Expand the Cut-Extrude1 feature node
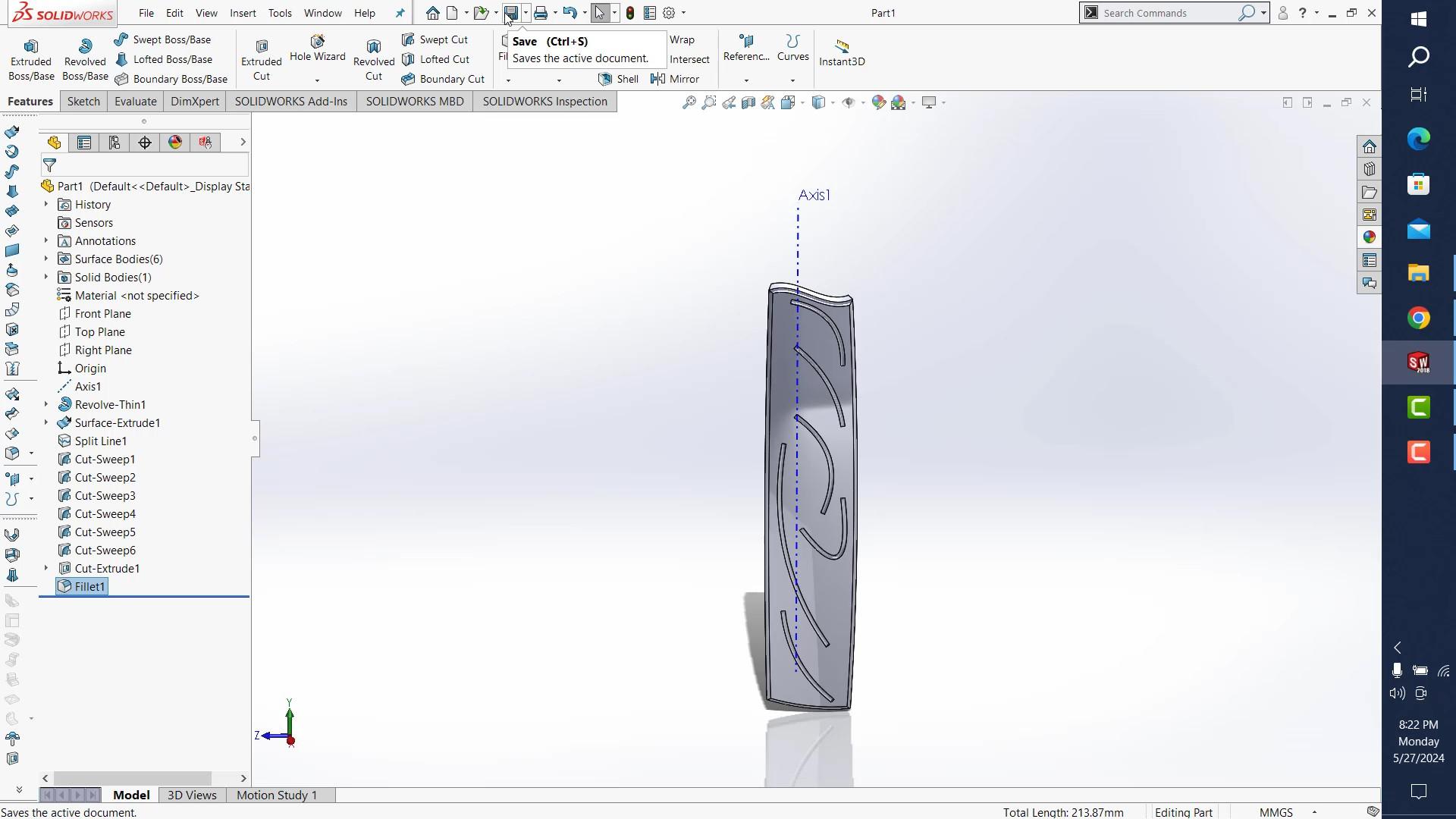The image size is (1456, 819). point(46,569)
